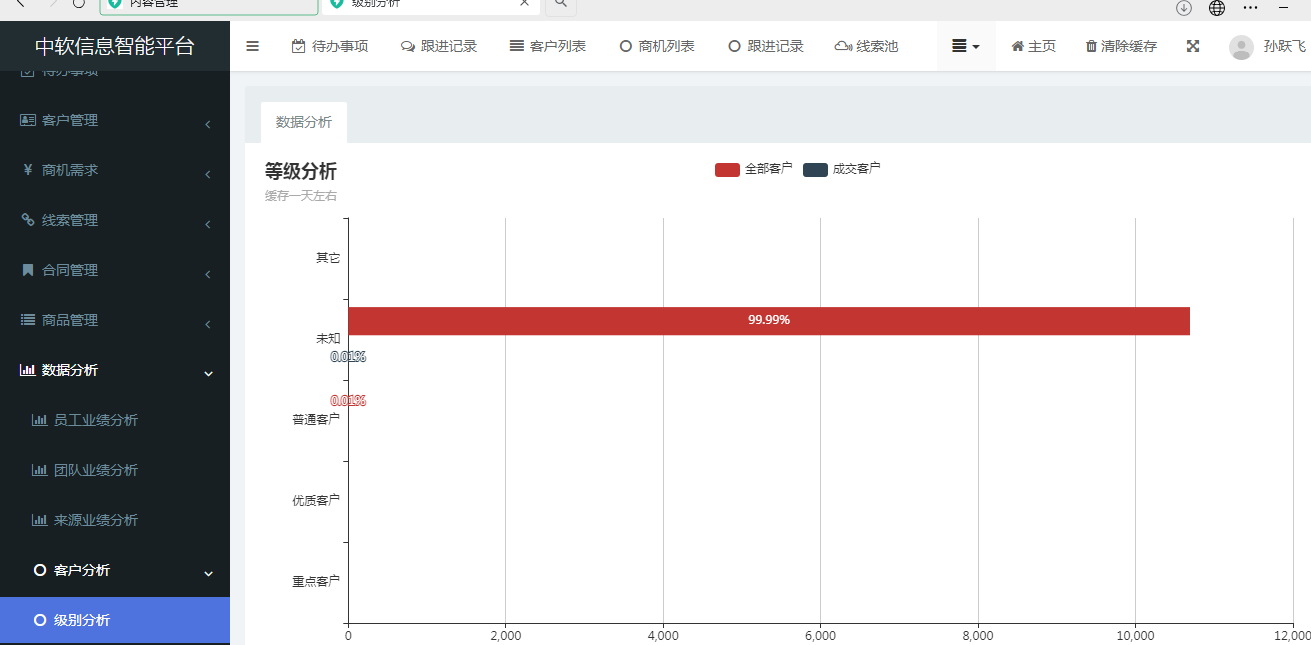
Task: Expand the 客户管理 sidebar menu
Action: [x=115, y=121]
